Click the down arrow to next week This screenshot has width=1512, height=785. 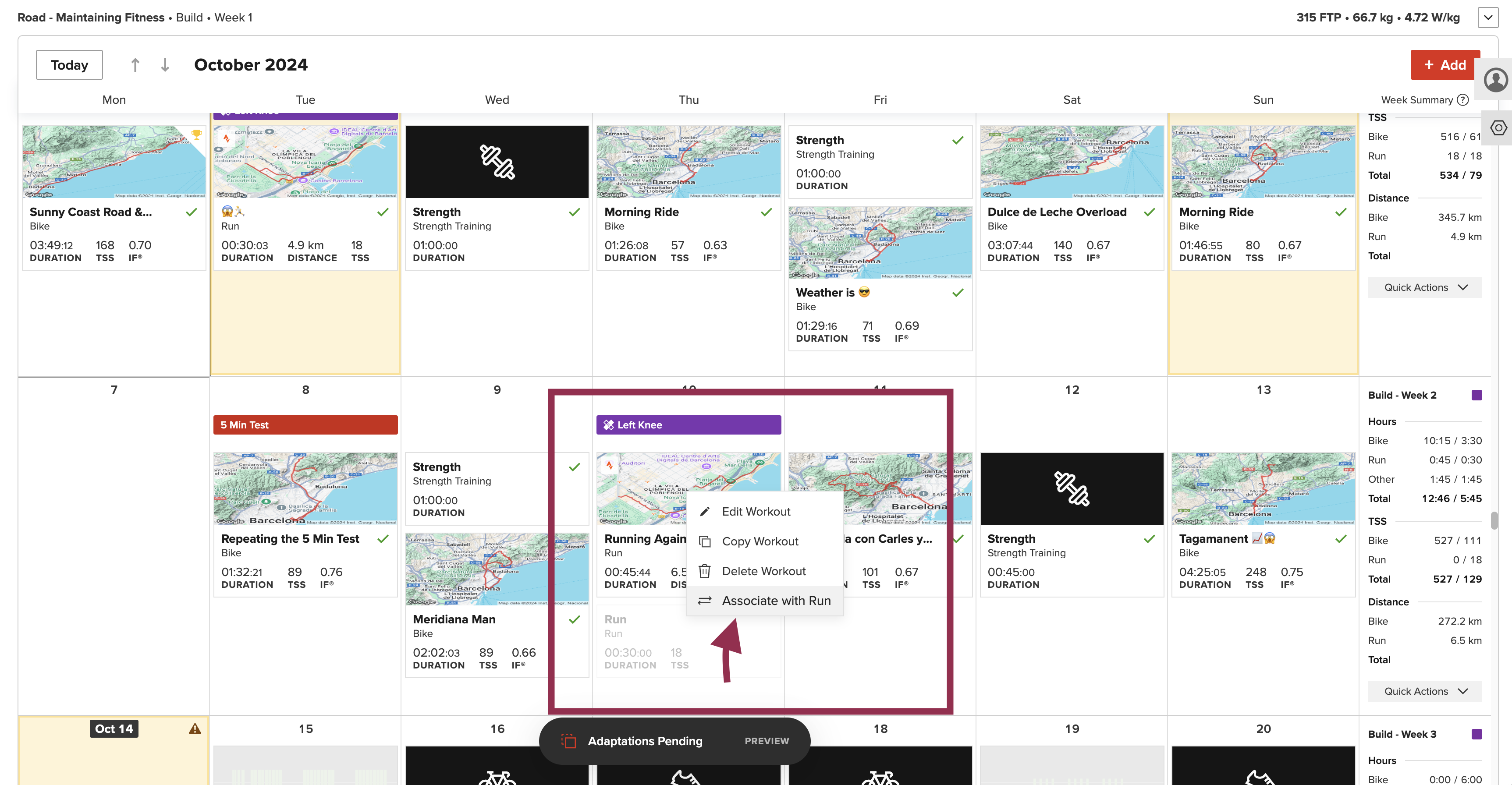pos(165,64)
